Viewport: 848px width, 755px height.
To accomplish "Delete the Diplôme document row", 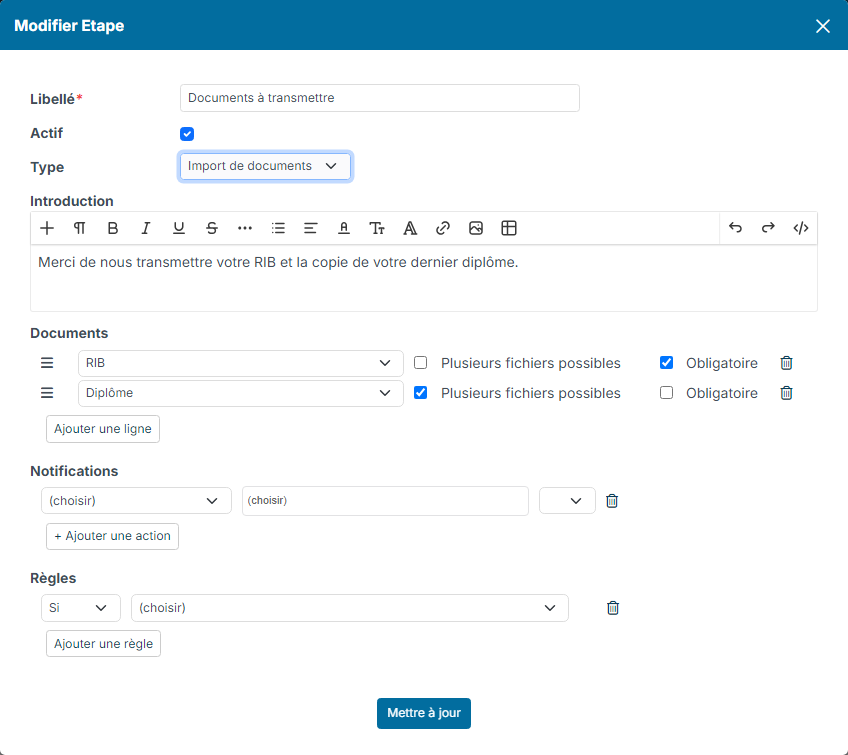I will pos(786,393).
